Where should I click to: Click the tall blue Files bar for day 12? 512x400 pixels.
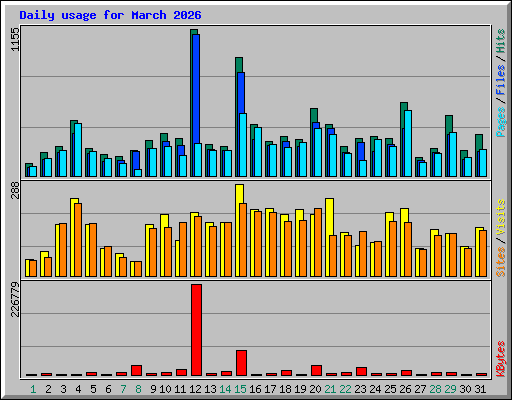(196, 89)
